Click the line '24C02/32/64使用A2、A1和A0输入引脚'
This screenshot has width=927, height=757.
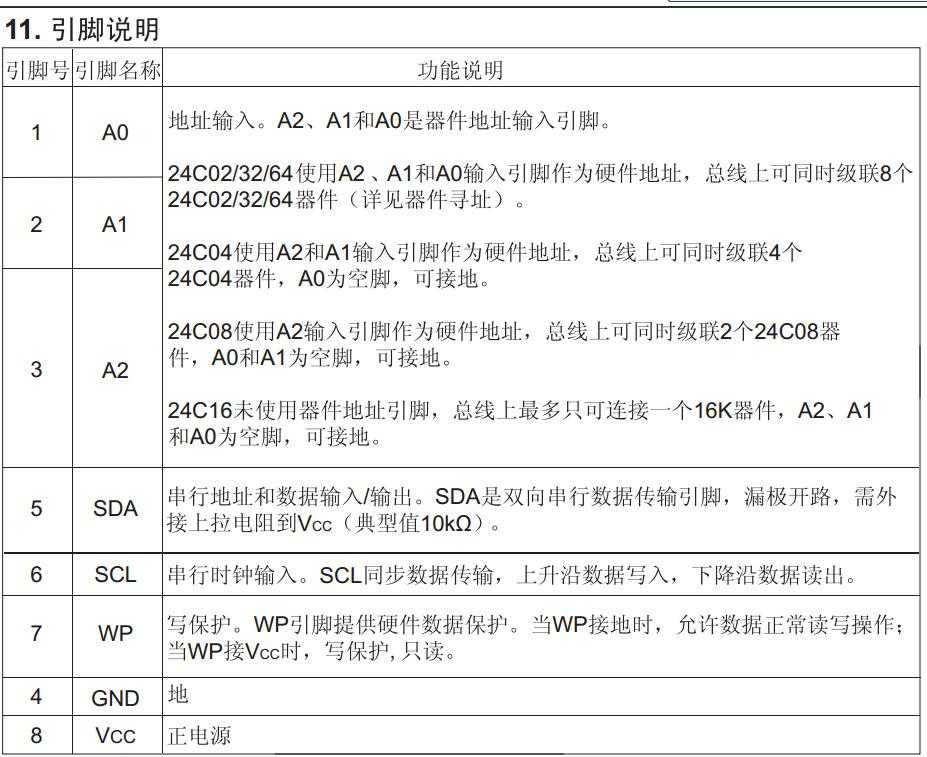click(x=540, y=173)
